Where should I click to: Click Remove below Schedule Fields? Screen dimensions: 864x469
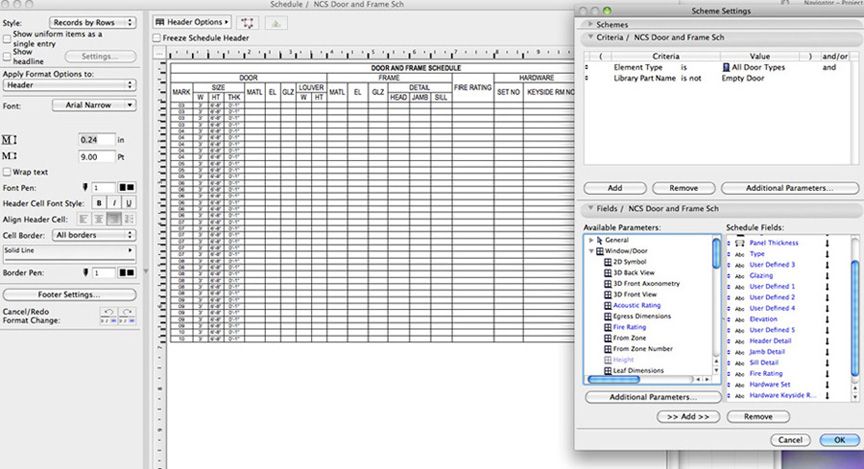click(758, 417)
